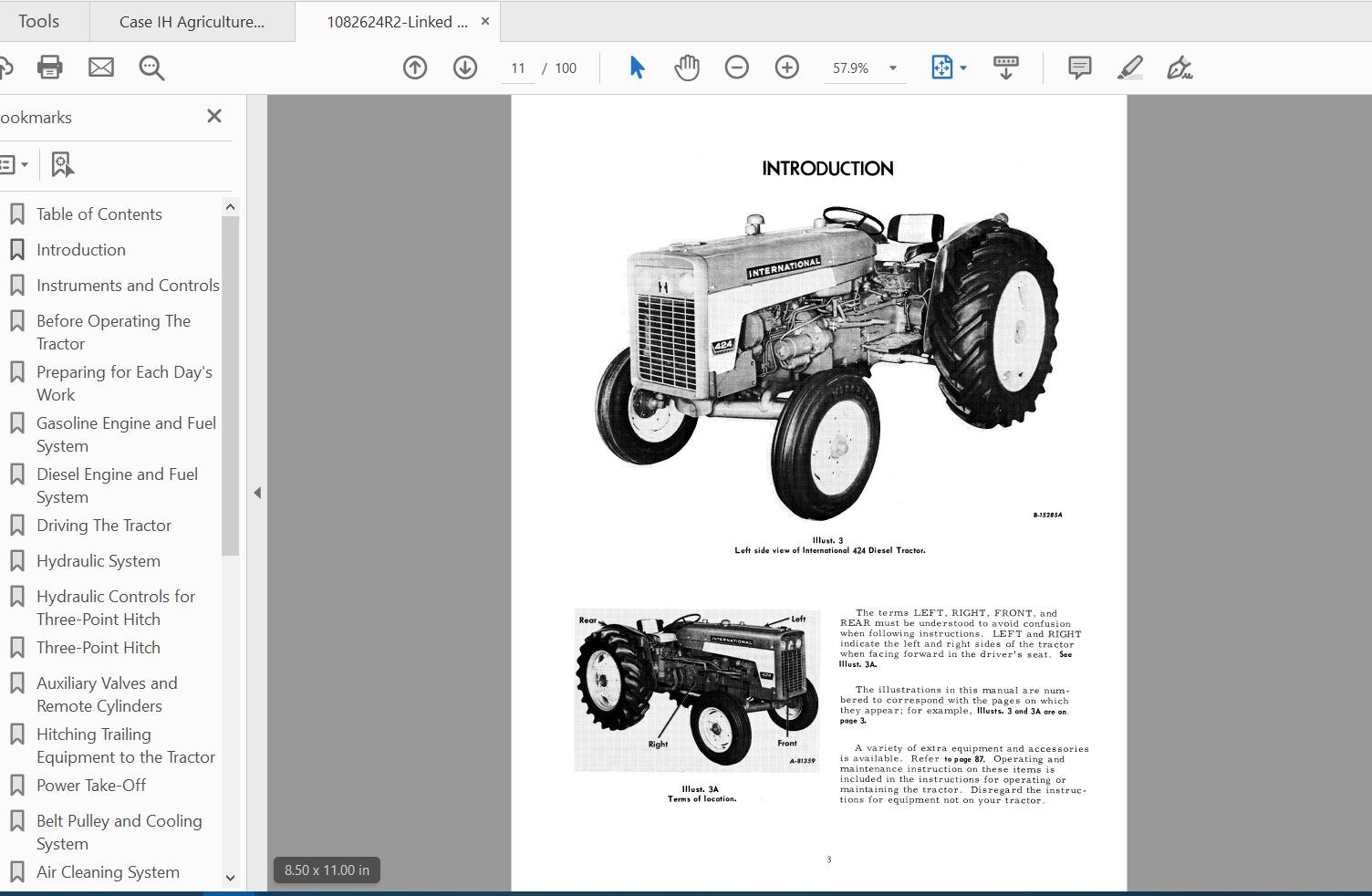Switch to the Tools tab
This screenshot has width=1372, height=896.
click(40, 20)
